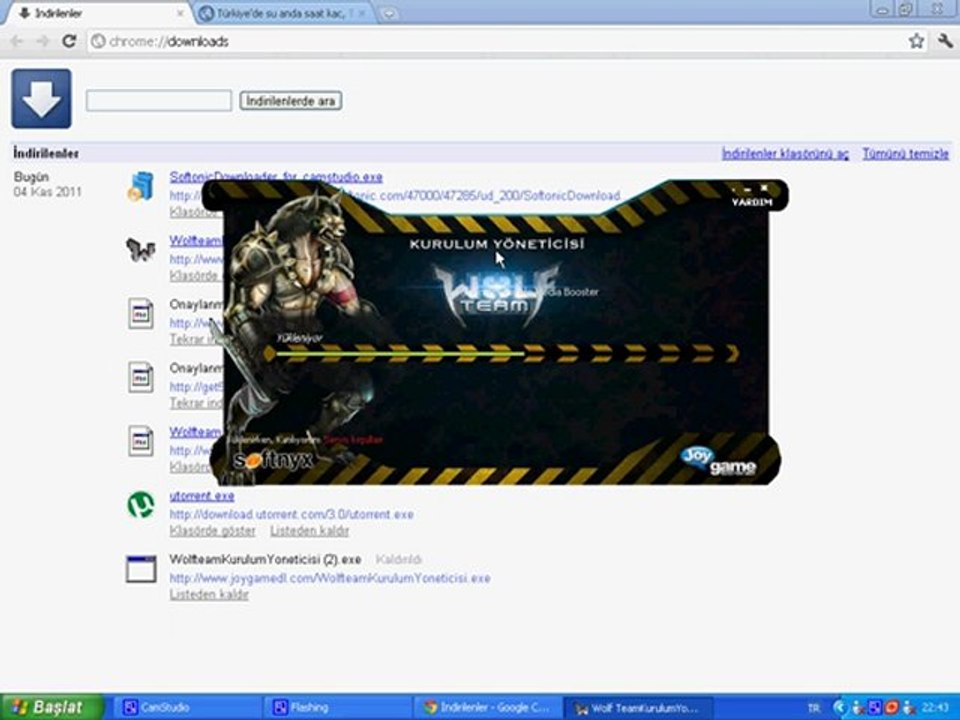This screenshot has height=720, width=960.
Task: Switch to Wolf TeamKurulumYo... taskbar button
Action: point(637,708)
